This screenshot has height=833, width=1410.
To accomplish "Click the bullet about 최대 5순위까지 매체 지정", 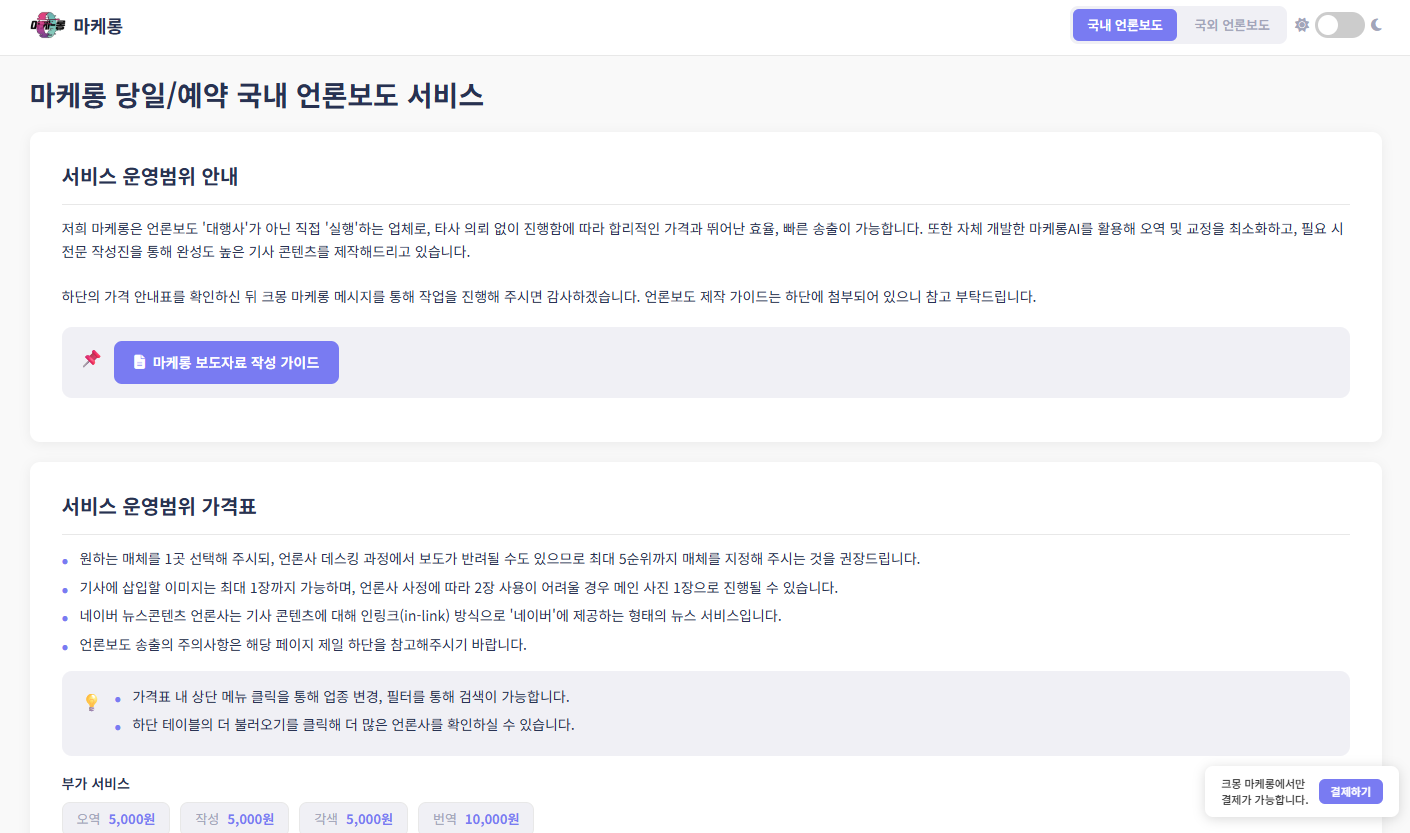I will pos(499,558).
